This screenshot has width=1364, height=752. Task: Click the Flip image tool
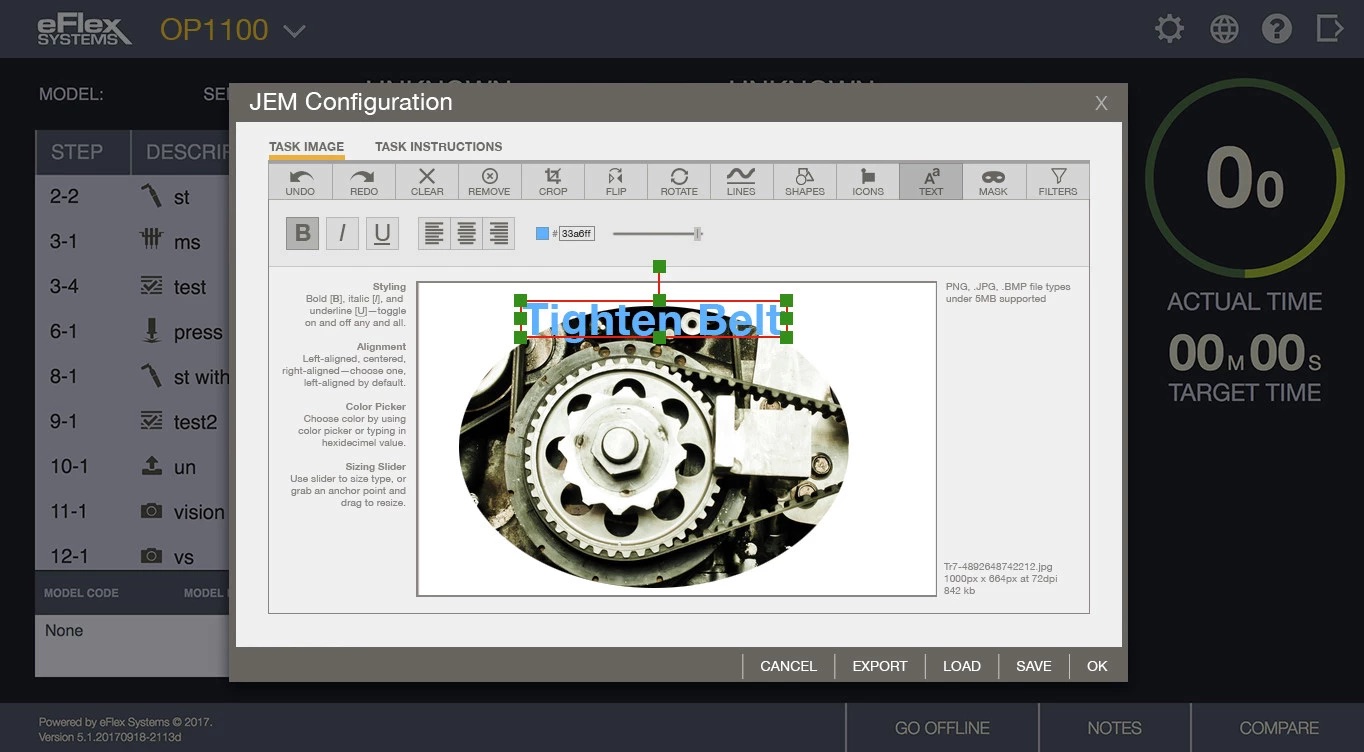pyautogui.click(x=616, y=181)
